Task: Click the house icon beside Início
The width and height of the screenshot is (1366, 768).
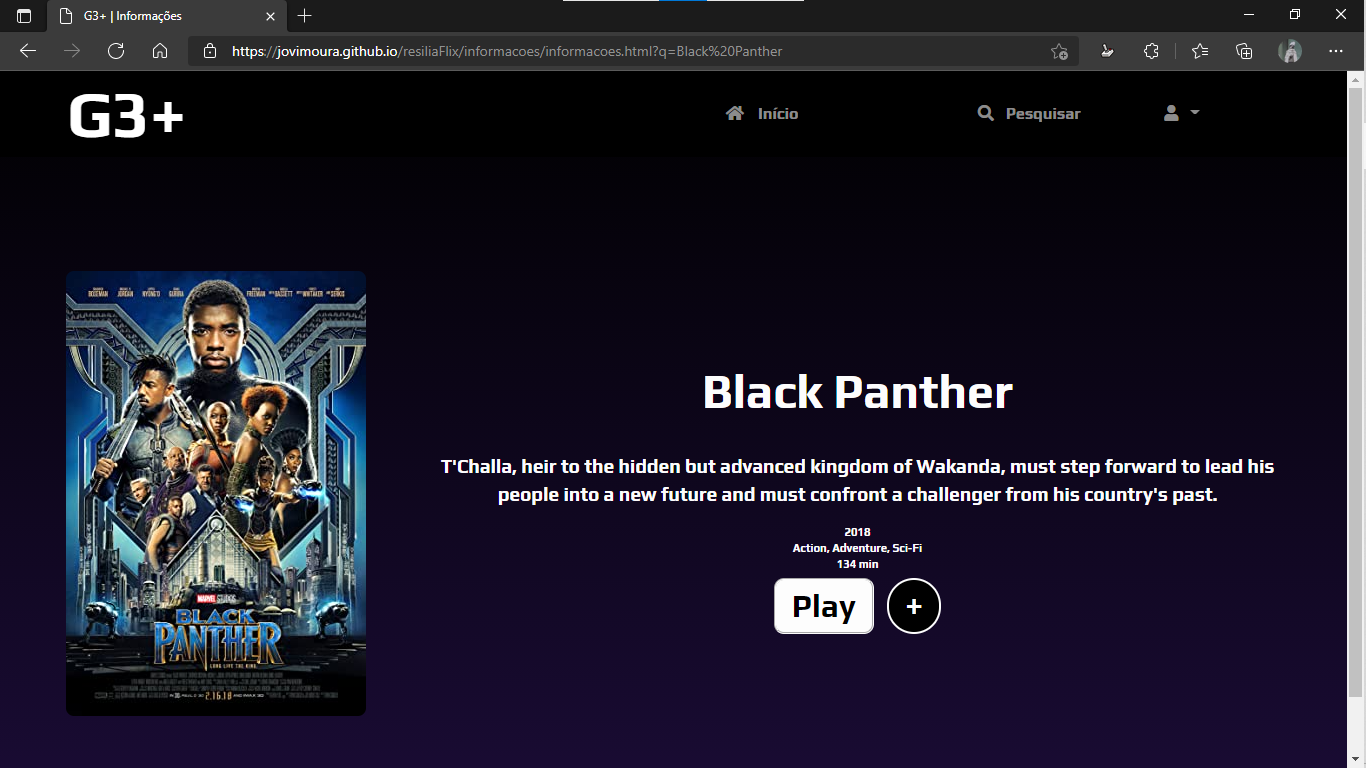Action: tap(735, 113)
